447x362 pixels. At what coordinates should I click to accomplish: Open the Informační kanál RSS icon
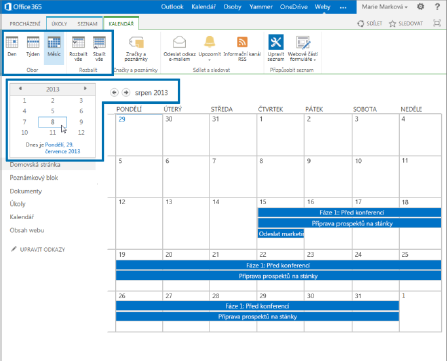pos(242,42)
